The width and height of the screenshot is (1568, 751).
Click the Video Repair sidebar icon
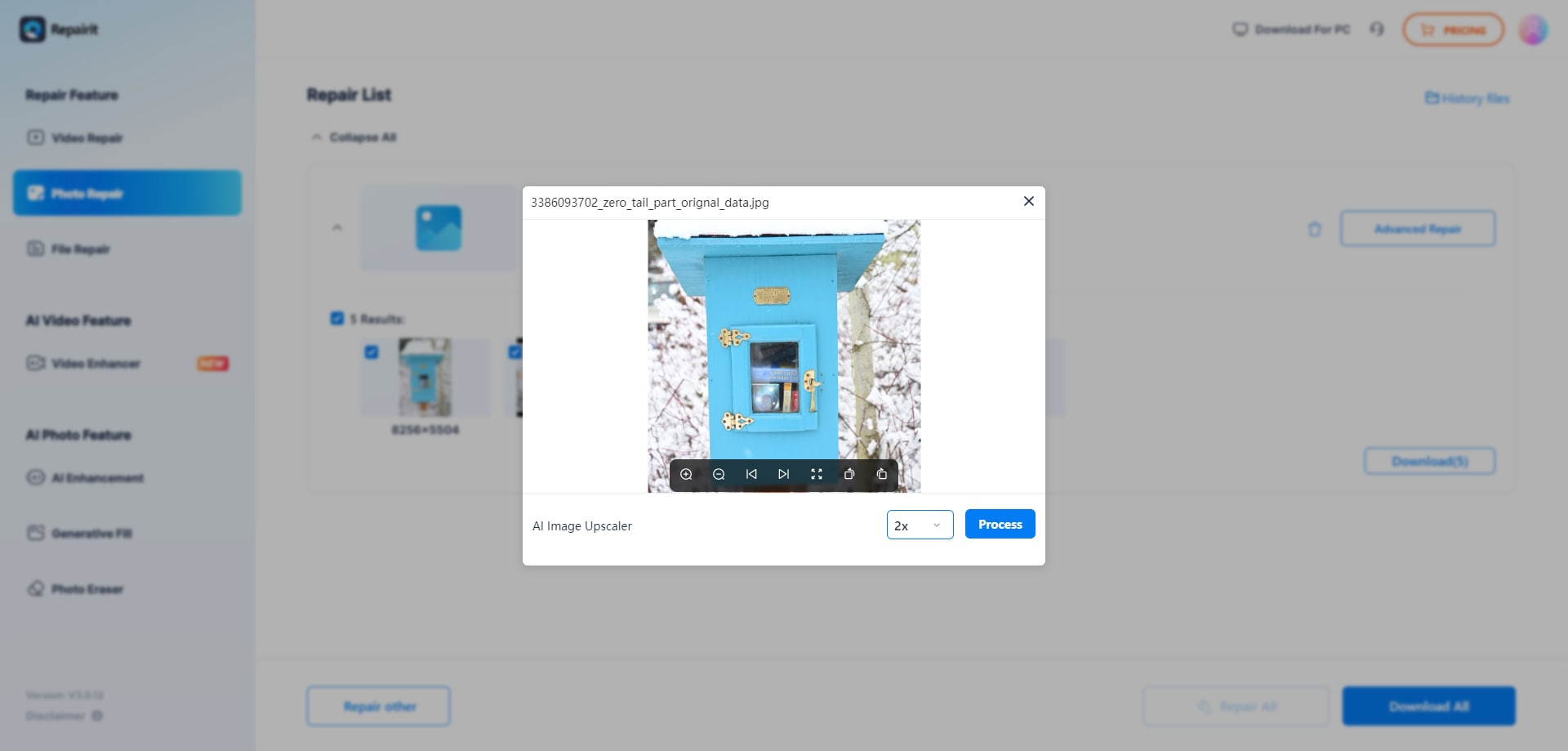pos(35,137)
